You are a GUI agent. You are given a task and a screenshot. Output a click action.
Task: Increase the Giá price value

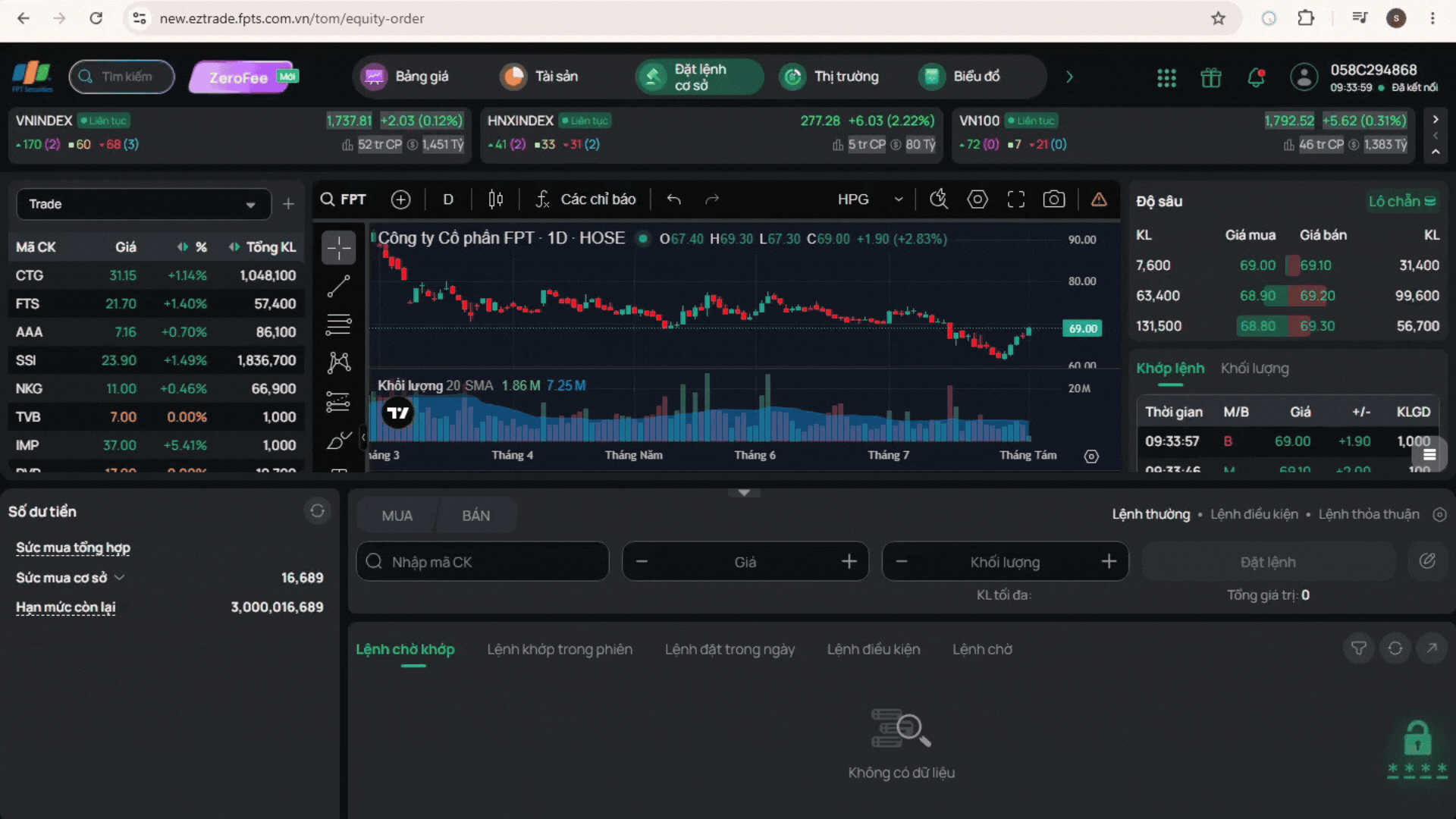pyautogui.click(x=849, y=562)
